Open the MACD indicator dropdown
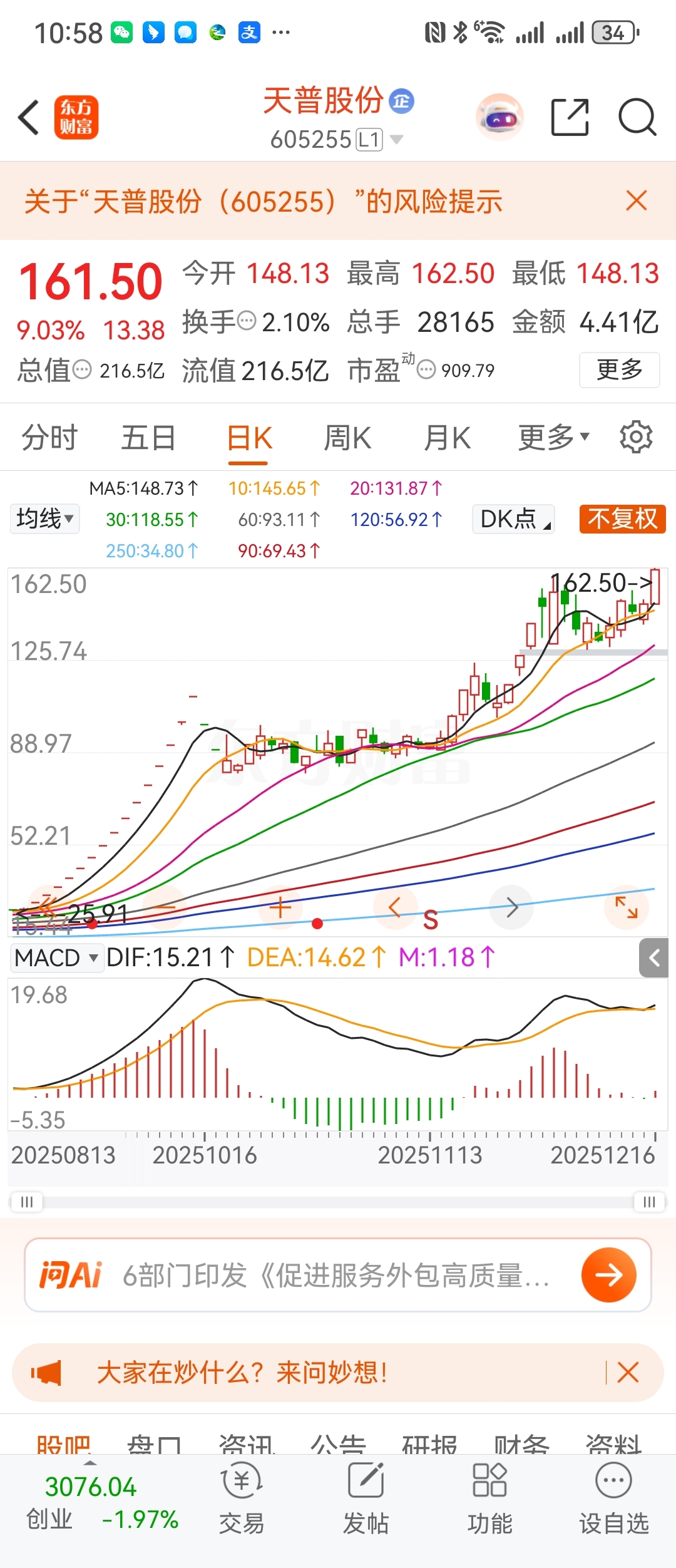676x1568 pixels. click(57, 957)
